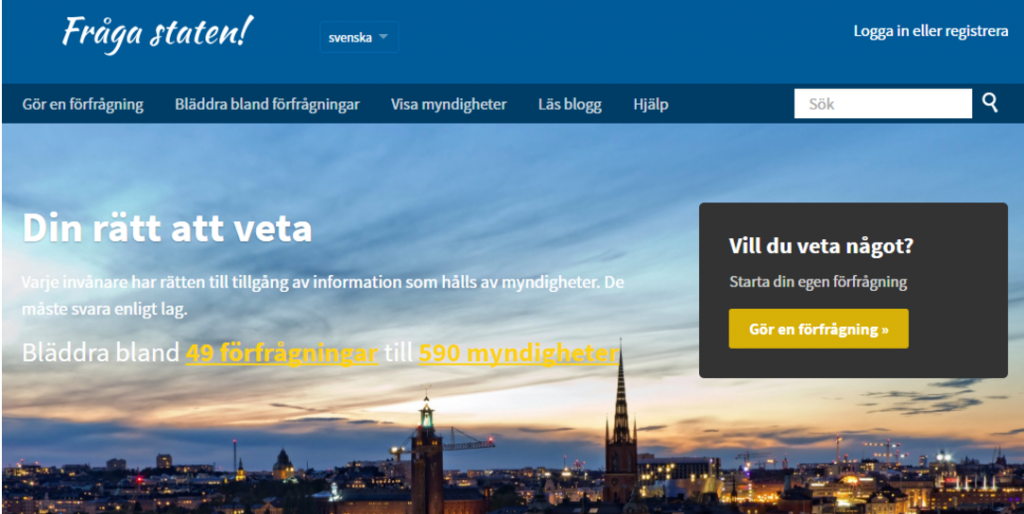This screenshot has width=1024, height=514.
Task: Click the magnifying glass search icon
Action: click(990, 103)
